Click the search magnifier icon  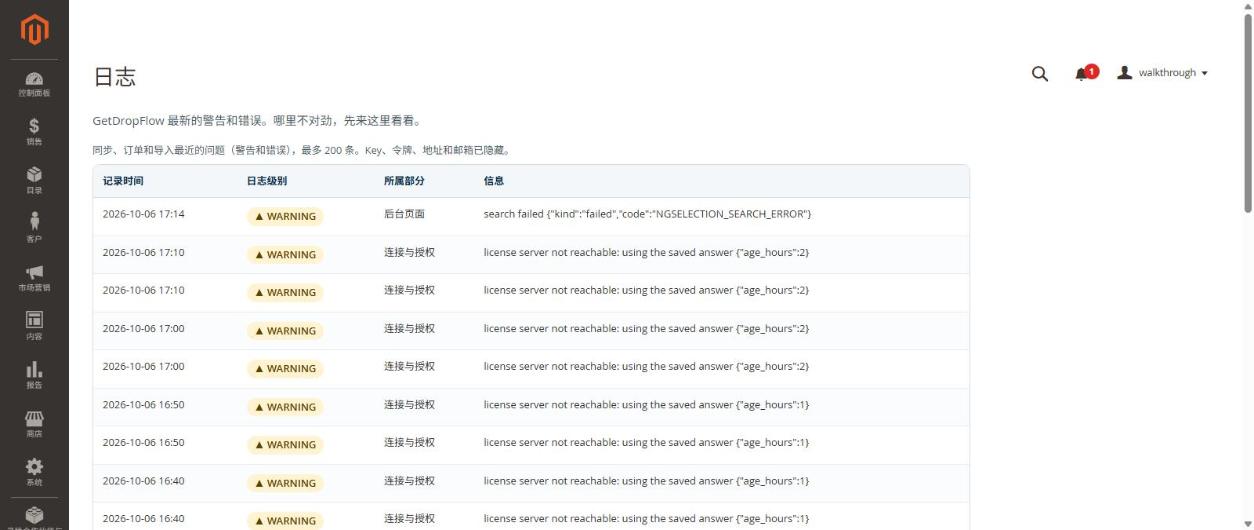[x=1040, y=73]
